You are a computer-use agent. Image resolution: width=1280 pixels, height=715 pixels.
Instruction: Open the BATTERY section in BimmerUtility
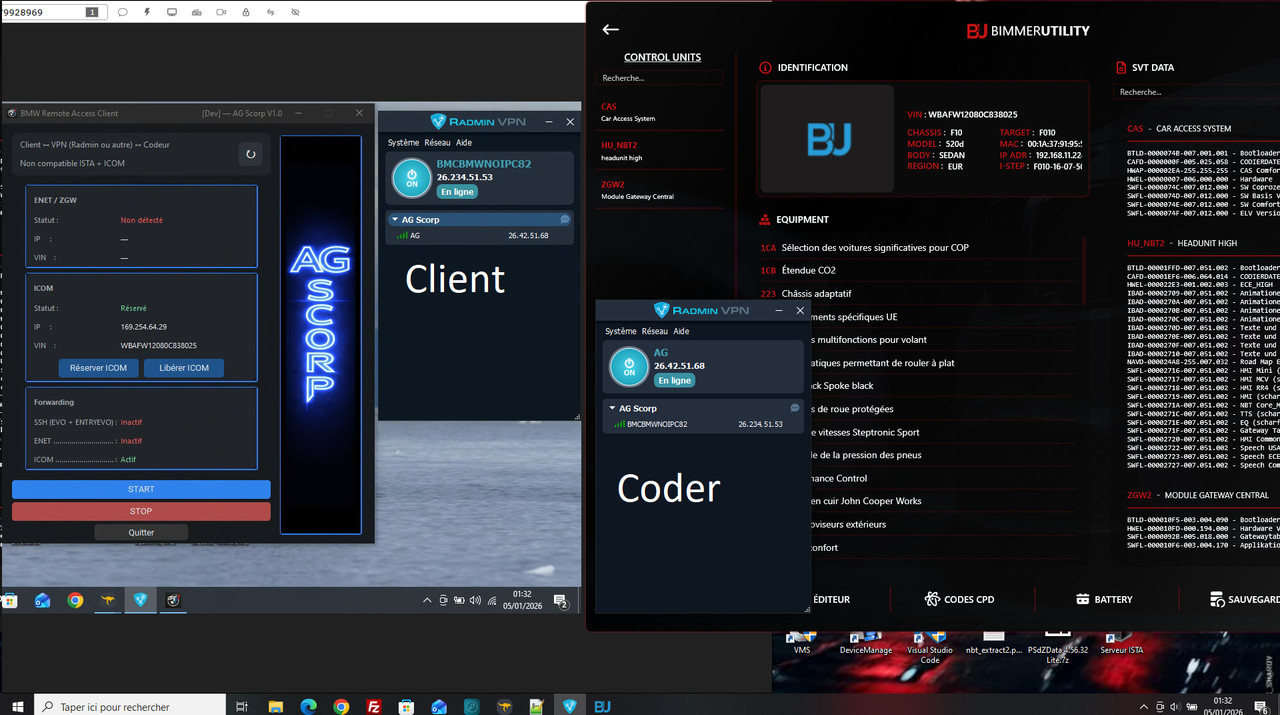1104,599
